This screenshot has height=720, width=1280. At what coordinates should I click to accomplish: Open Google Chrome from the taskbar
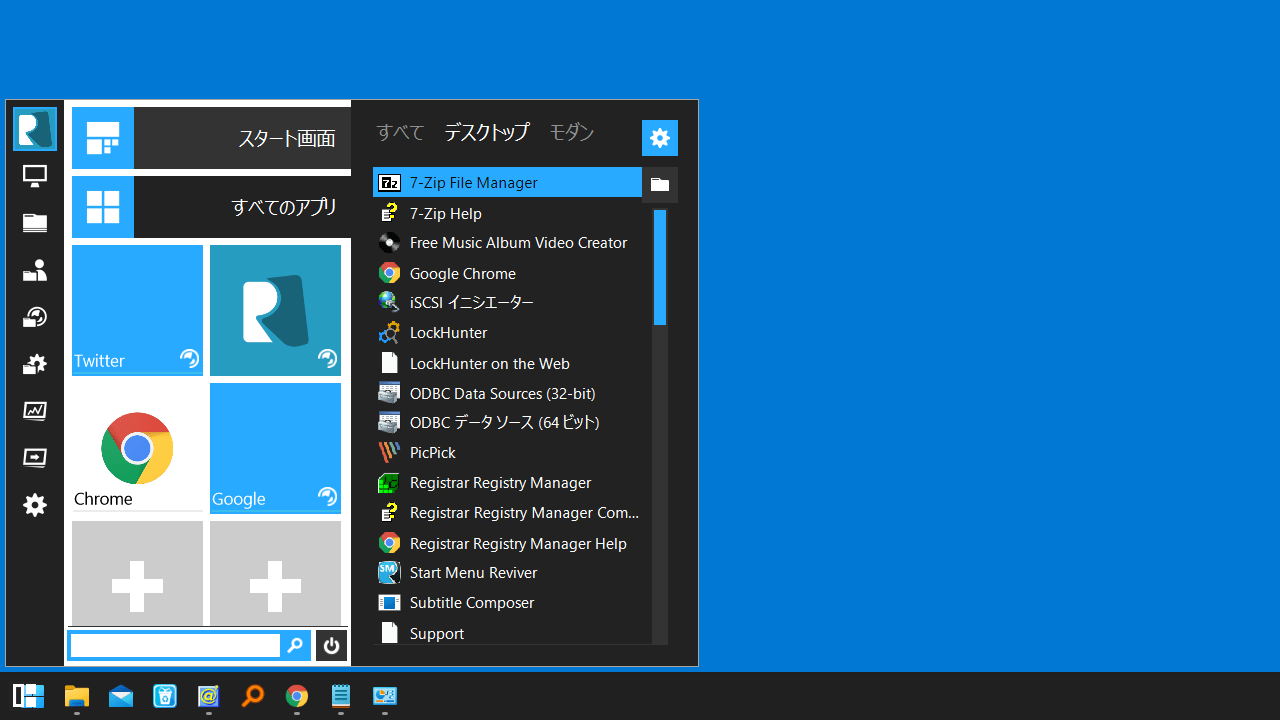[297, 696]
